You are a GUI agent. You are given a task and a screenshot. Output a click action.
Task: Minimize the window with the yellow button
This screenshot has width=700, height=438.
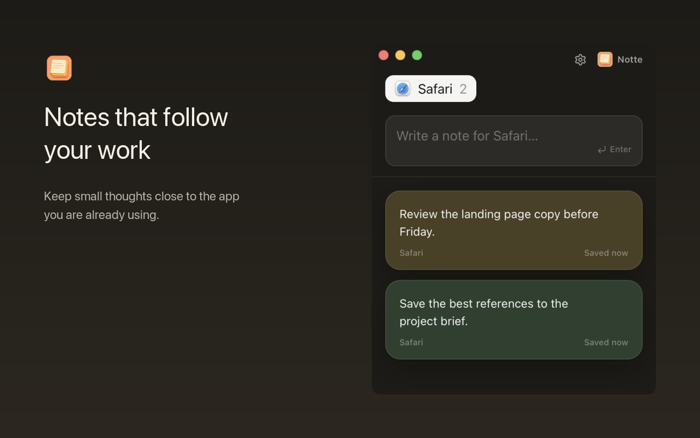400,55
